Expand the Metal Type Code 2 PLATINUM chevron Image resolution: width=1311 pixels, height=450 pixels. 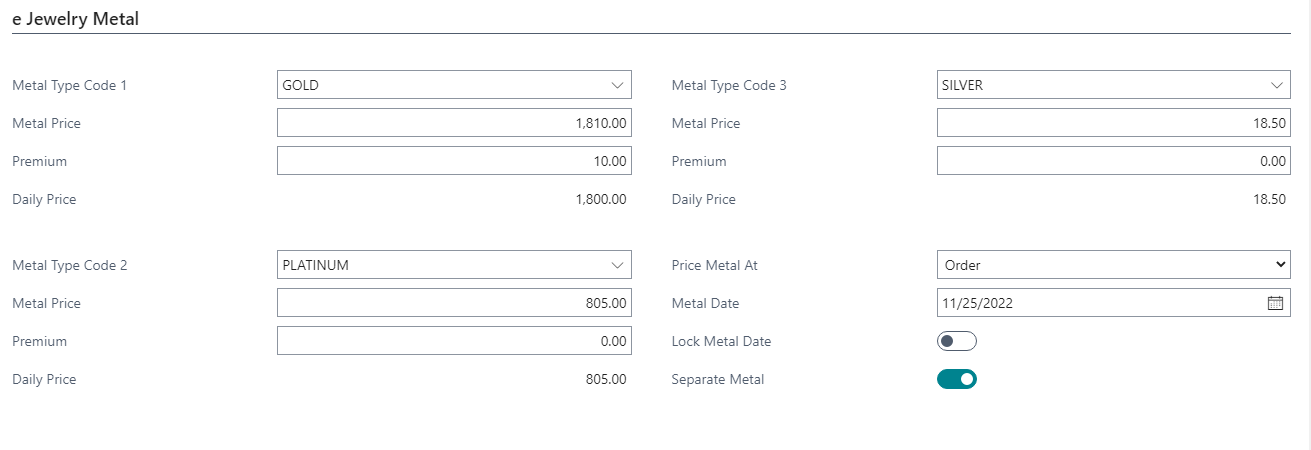(x=616, y=265)
